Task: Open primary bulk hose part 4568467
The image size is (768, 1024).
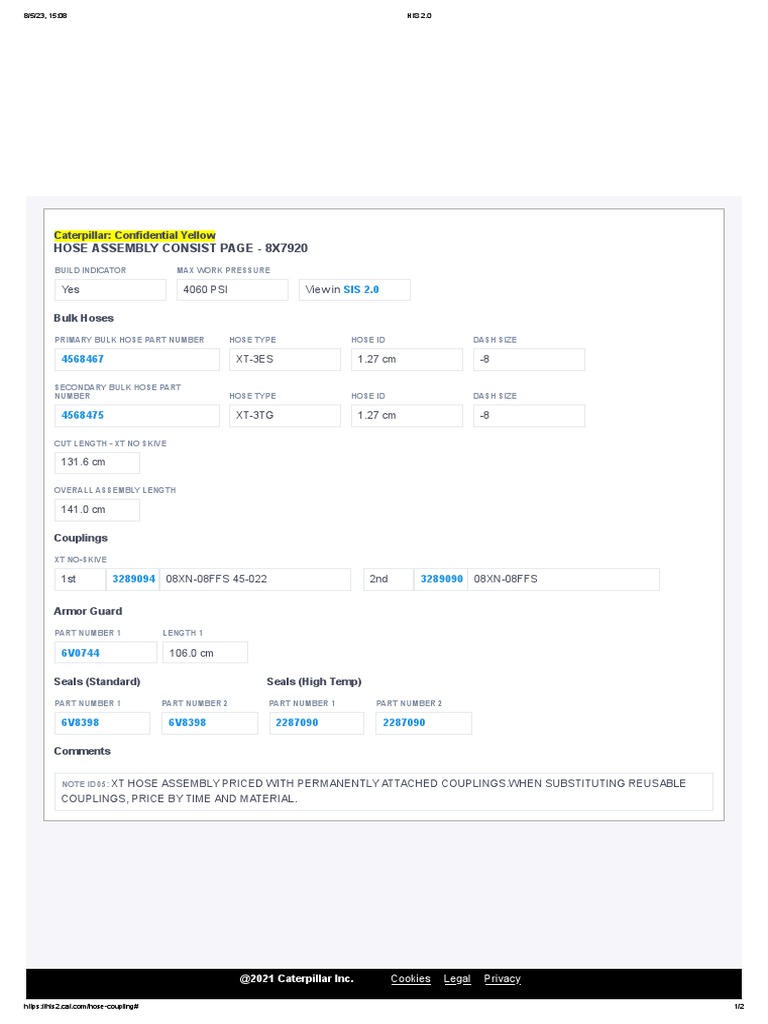Action: pyautogui.click(x=82, y=359)
